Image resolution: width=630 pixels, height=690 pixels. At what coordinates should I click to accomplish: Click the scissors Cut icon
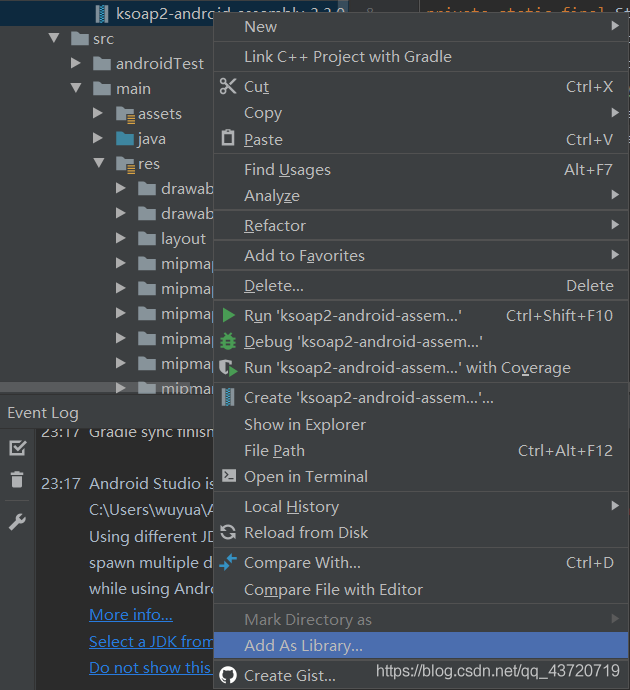pyautogui.click(x=227, y=86)
